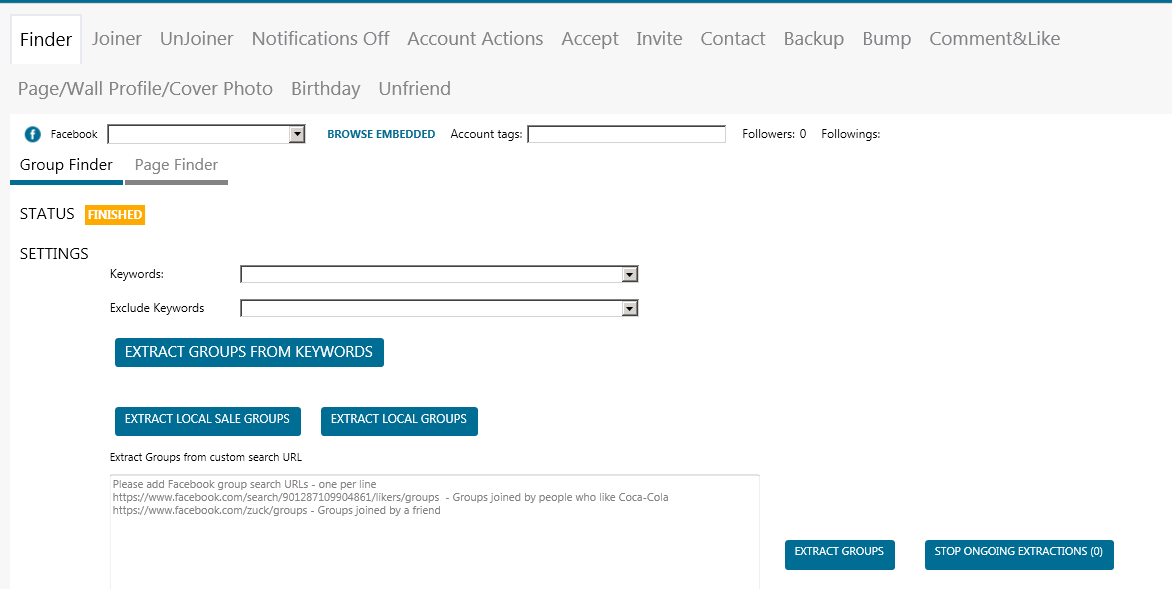Open the Birthday tab

click(326, 89)
